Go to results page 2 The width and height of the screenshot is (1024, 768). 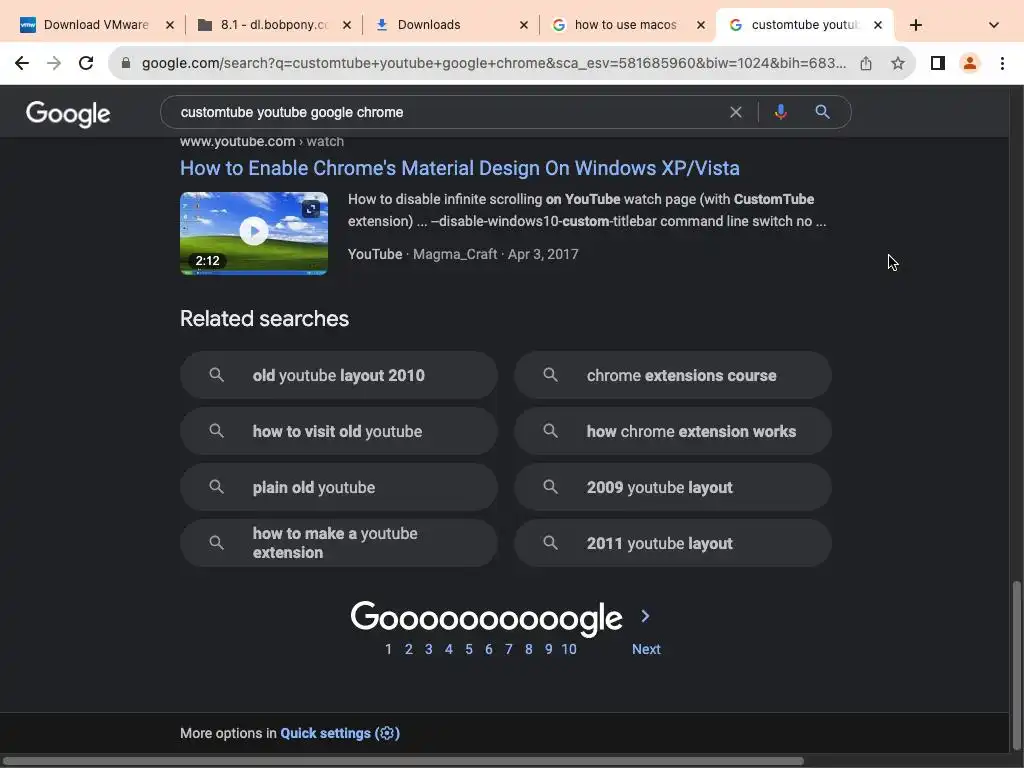click(409, 649)
